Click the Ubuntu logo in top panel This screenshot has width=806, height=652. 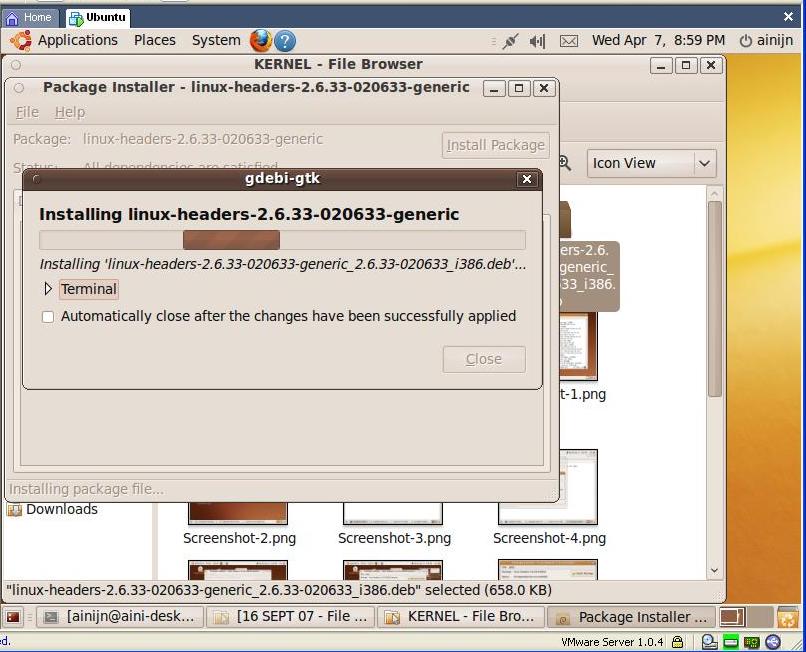(x=21, y=41)
